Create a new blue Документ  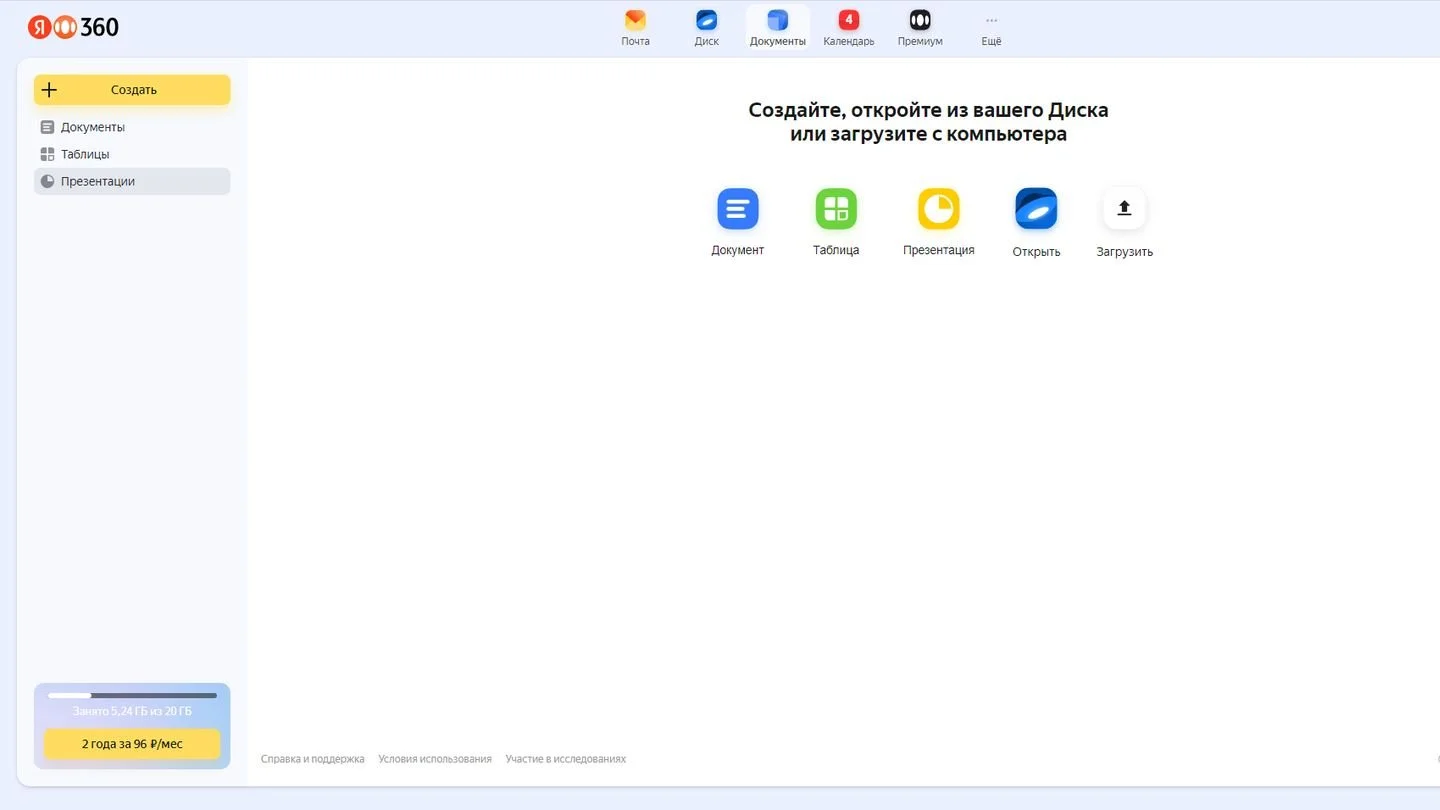738,209
